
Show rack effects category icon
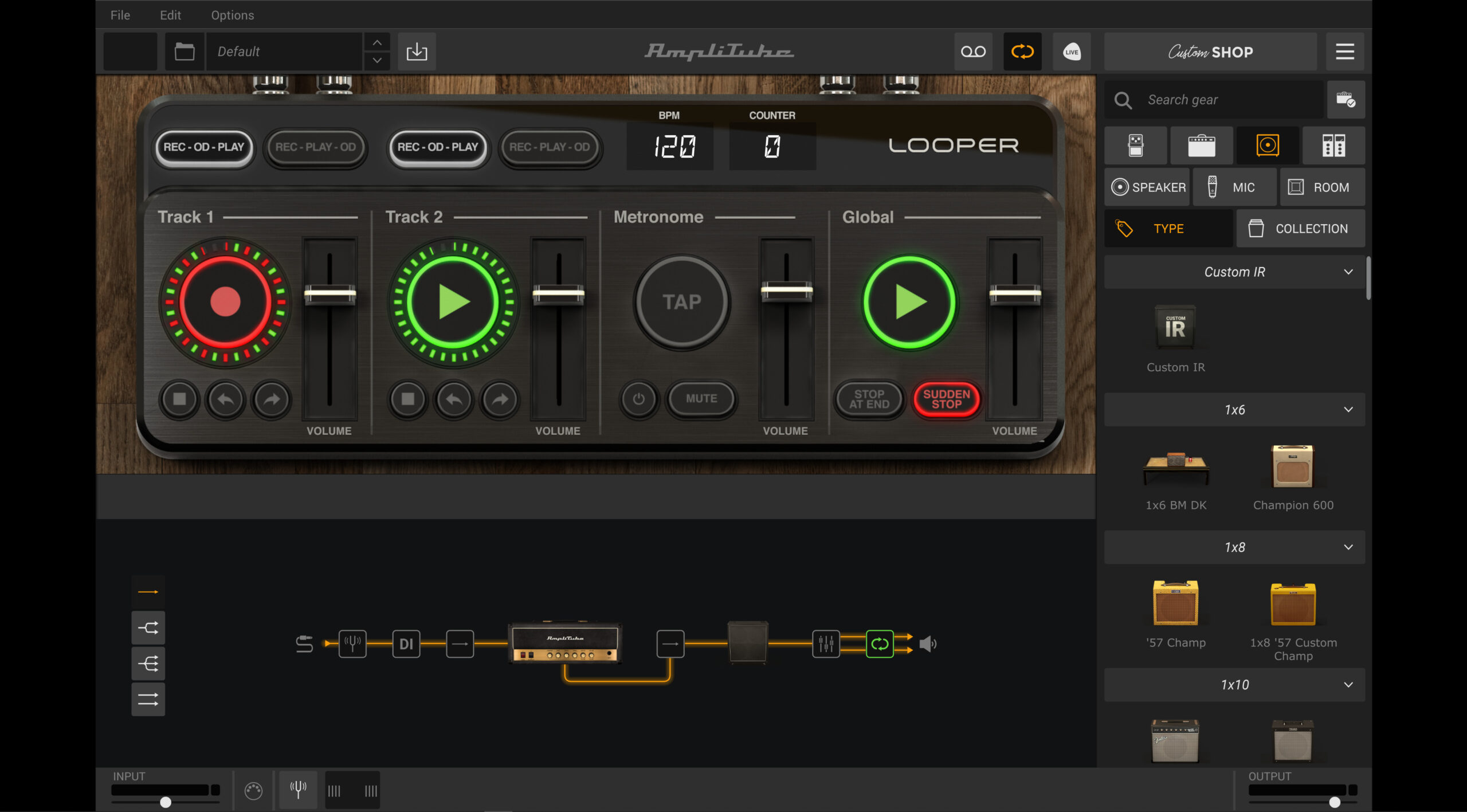click(1333, 146)
